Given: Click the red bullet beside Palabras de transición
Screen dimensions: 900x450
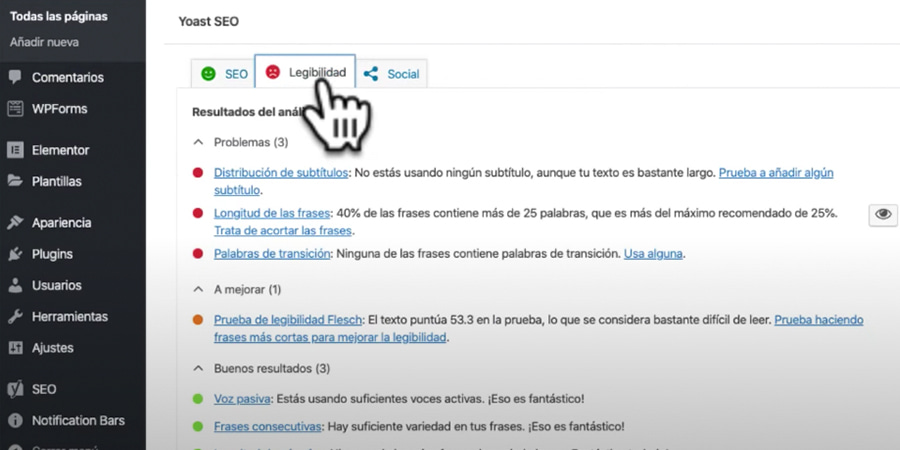Looking at the screenshot, I should coord(198,254).
